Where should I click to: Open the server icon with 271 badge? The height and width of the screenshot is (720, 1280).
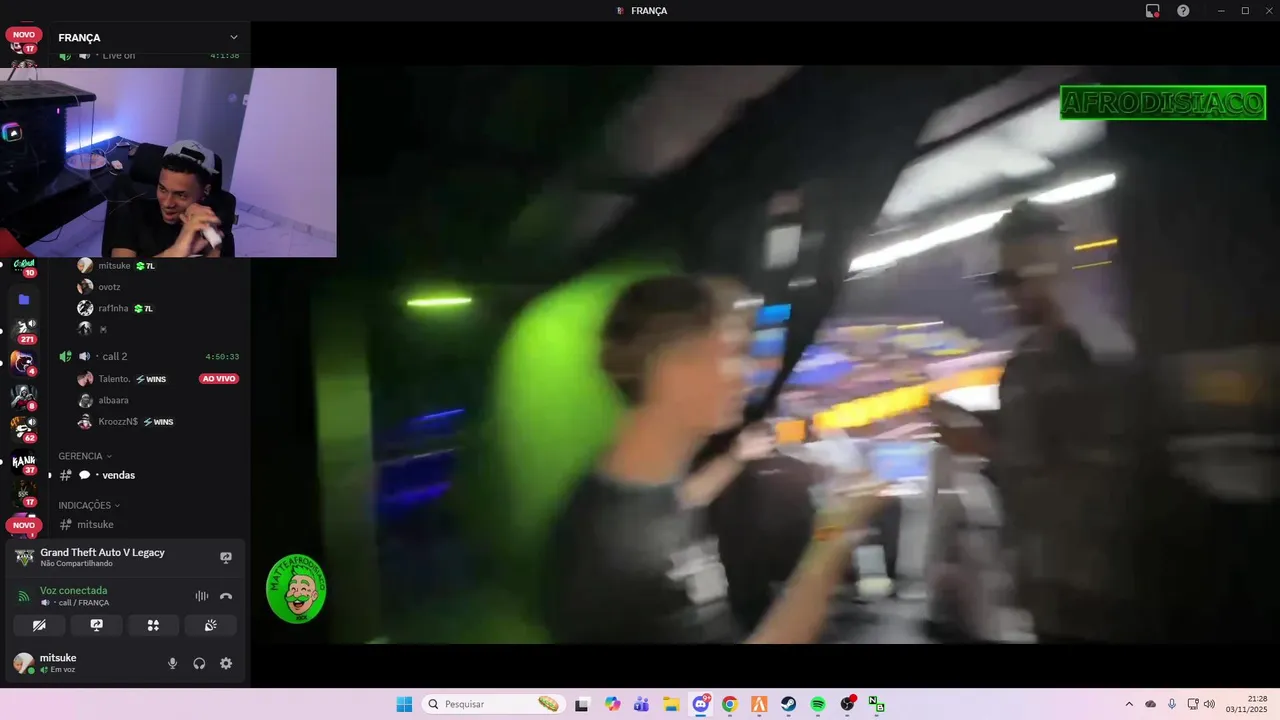[x=24, y=329]
